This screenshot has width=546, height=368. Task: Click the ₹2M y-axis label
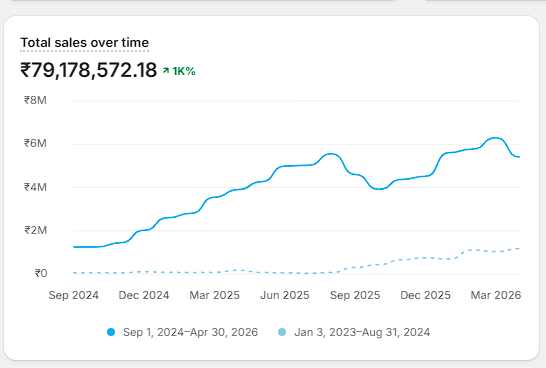click(x=36, y=230)
